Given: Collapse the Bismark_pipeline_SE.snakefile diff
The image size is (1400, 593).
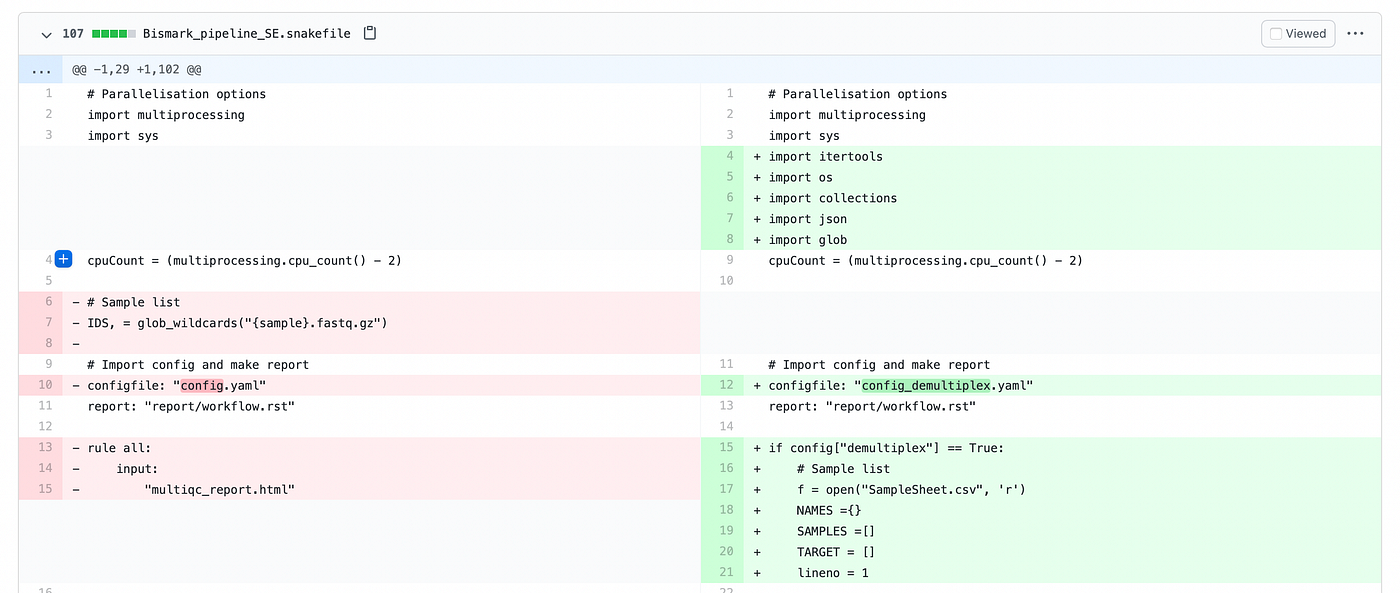Looking at the screenshot, I should [46, 34].
